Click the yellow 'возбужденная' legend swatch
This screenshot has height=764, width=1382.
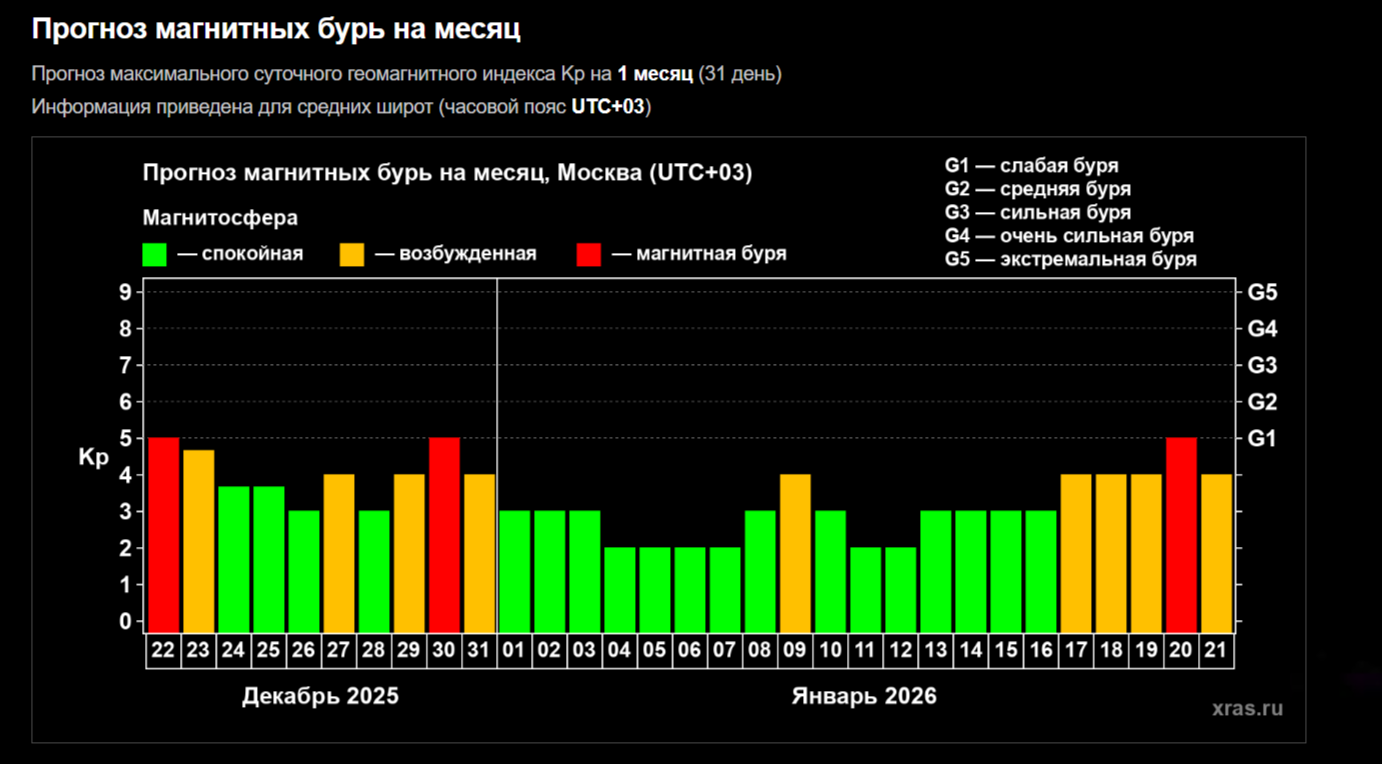click(352, 254)
